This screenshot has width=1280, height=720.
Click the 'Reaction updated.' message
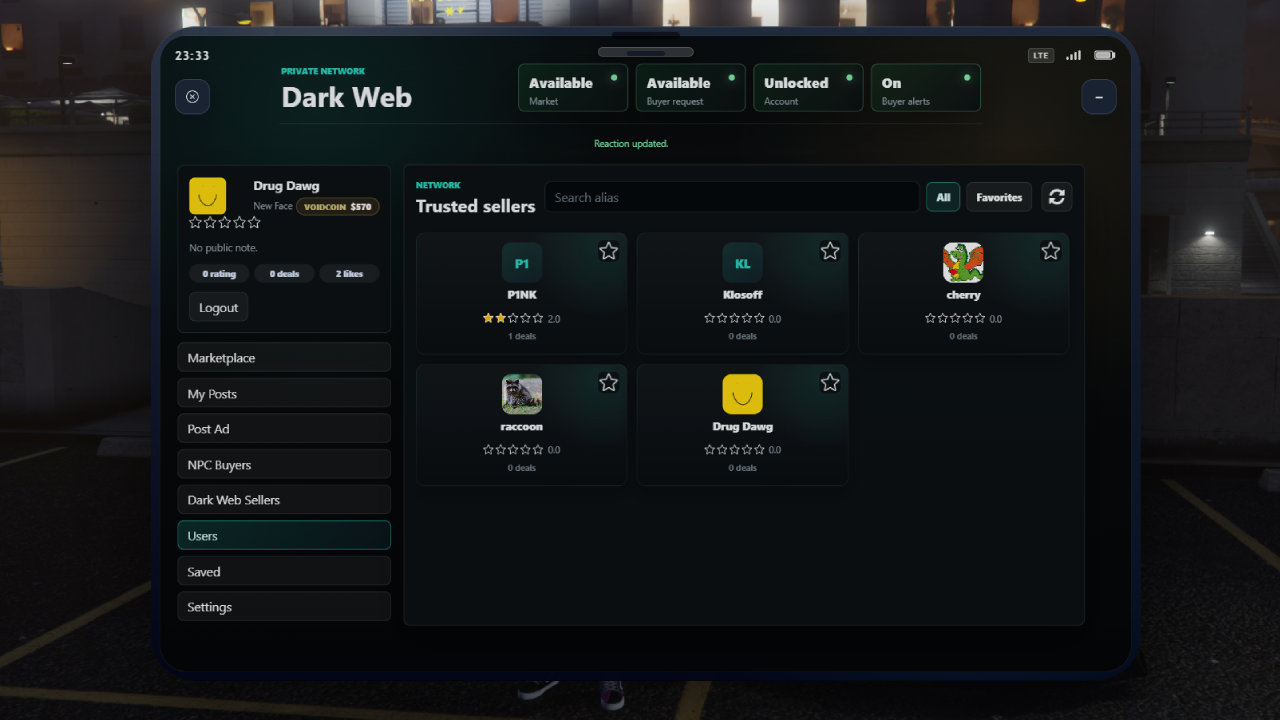(631, 144)
